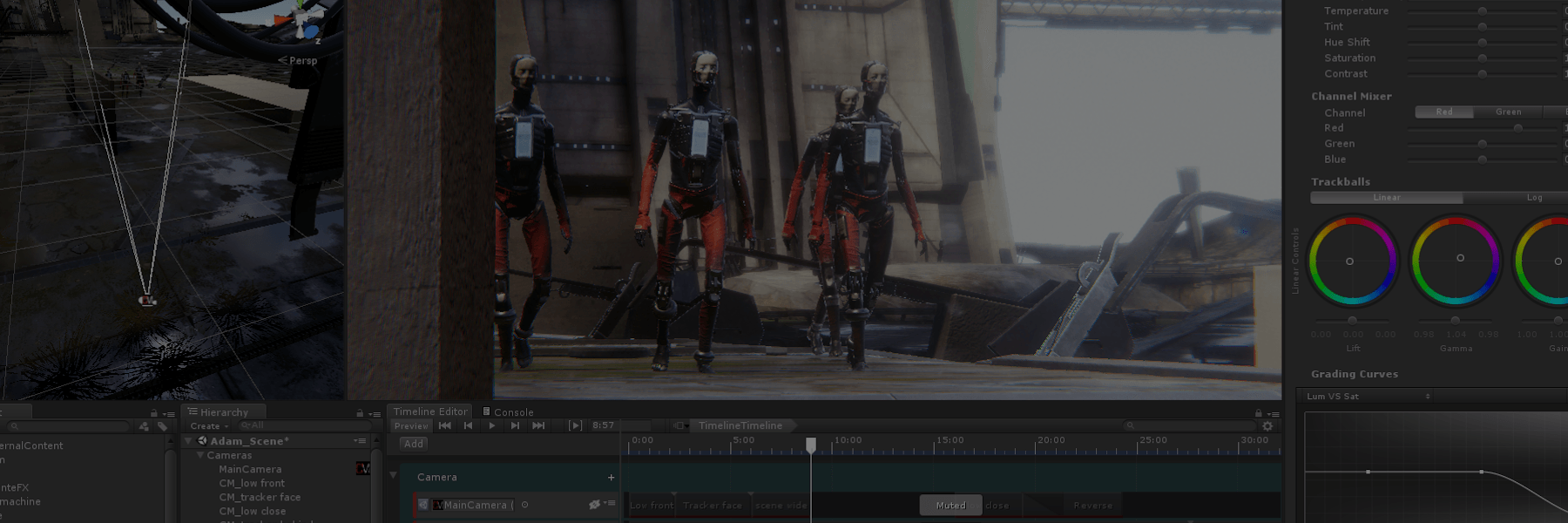The width and height of the screenshot is (1568, 523).
Task: Adjust the Tint slider
Action: [1483, 26]
